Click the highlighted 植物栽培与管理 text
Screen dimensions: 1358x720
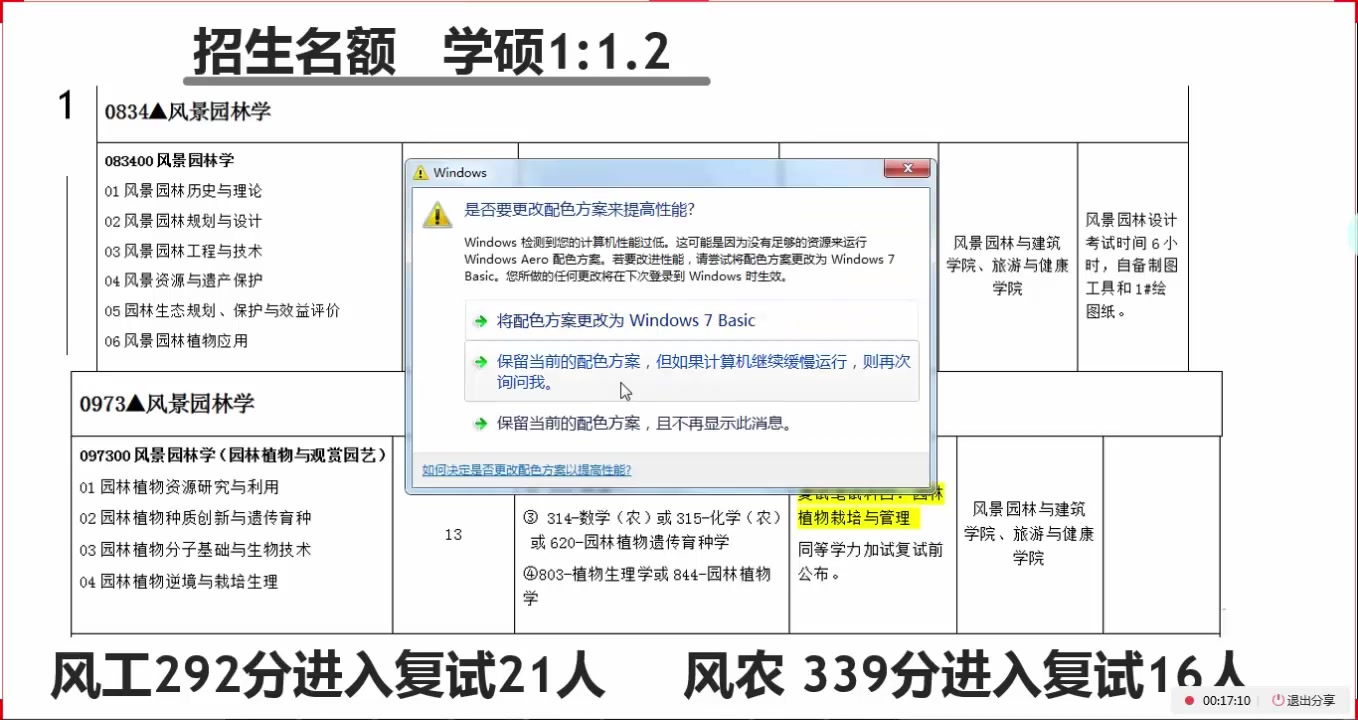854,518
